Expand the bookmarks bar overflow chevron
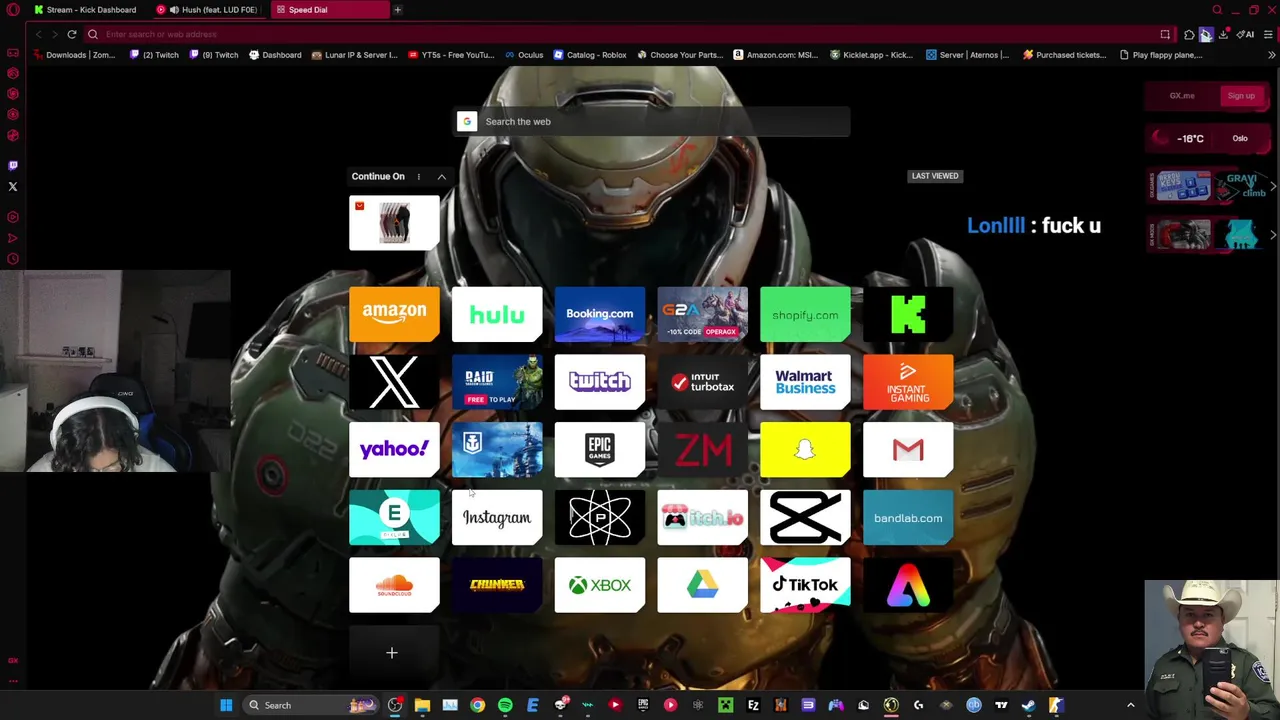Viewport: 1280px width, 720px height. tap(1271, 55)
